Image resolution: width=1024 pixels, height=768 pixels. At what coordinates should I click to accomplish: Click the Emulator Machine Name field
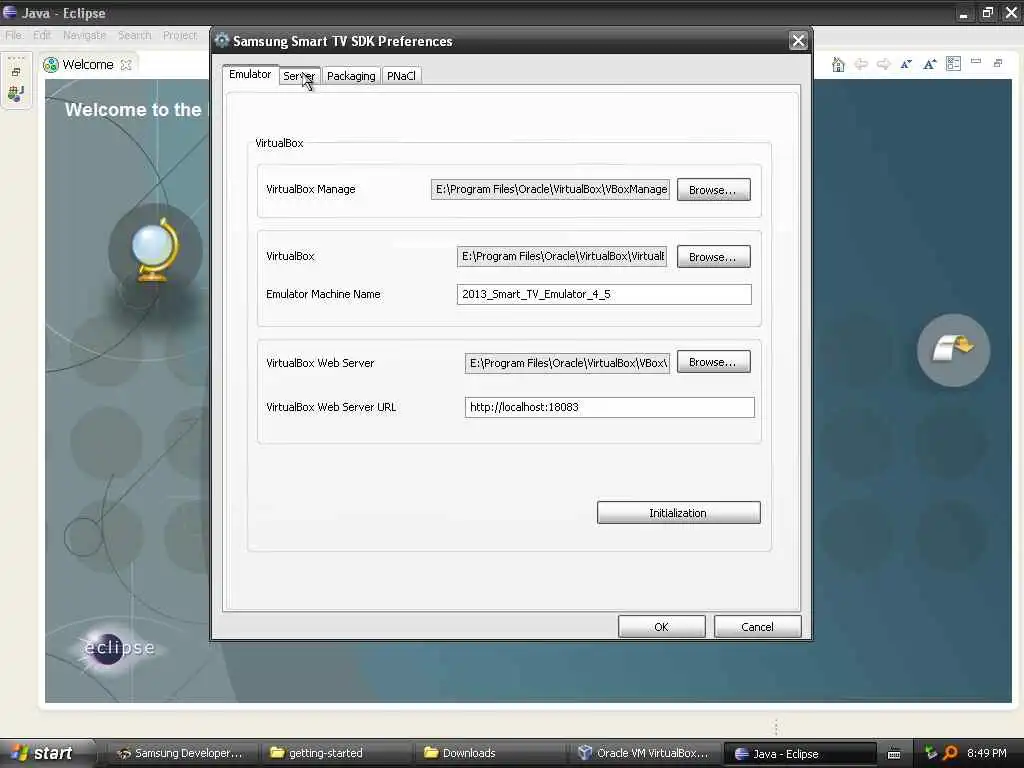click(604, 294)
